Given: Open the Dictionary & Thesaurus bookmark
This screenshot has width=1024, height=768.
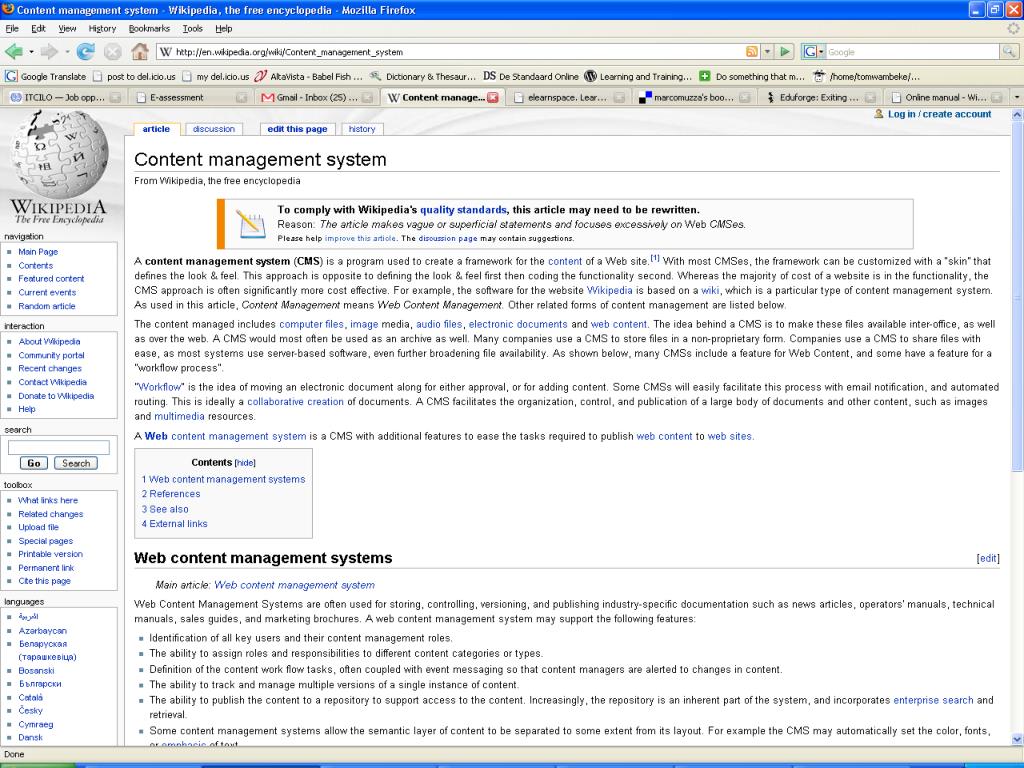Looking at the screenshot, I should click(423, 76).
